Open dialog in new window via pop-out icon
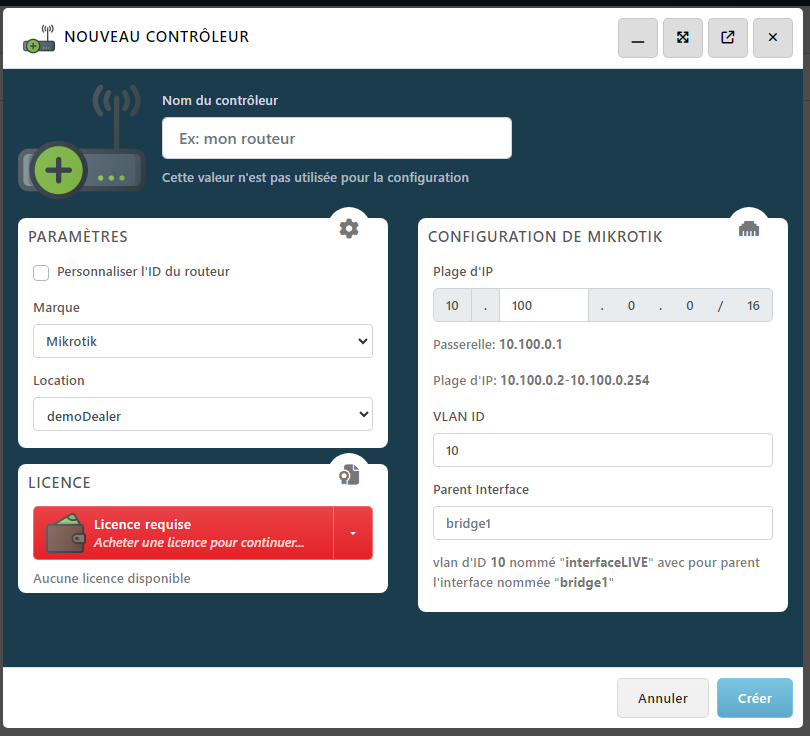Viewport: 810px width, 736px height. click(x=727, y=38)
